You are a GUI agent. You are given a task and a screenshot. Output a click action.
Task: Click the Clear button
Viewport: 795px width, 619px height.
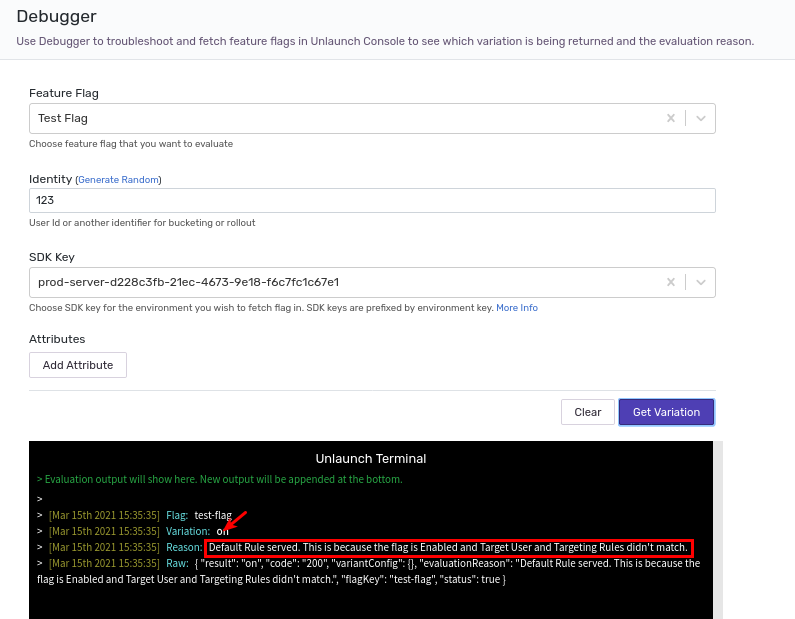pyautogui.click(x=588, y=412)
